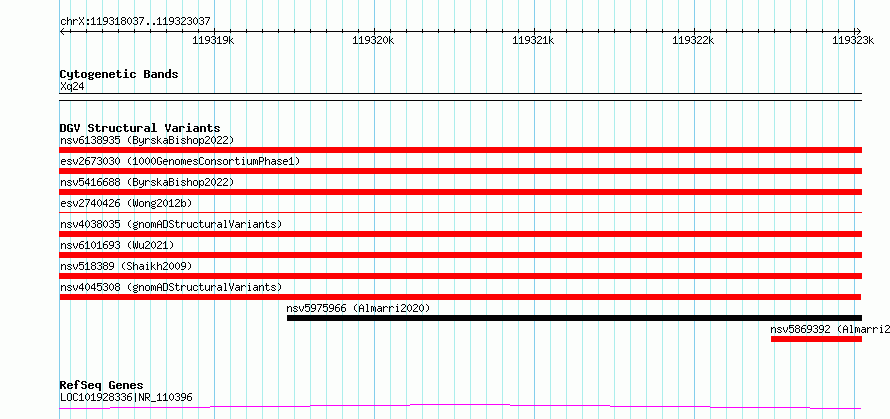
Task: Open variant nsv4038035 (gnomADStructuralVariants) label
Action: (x=171, y=224)
